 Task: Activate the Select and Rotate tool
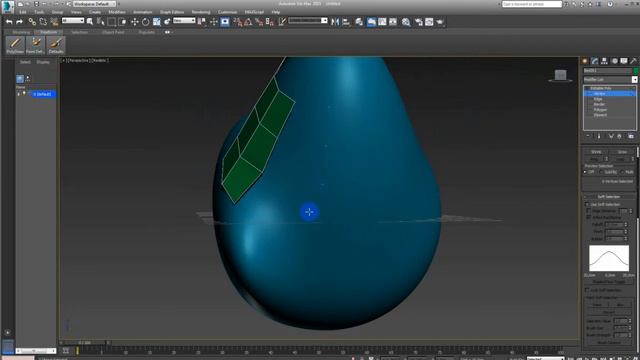145,22
